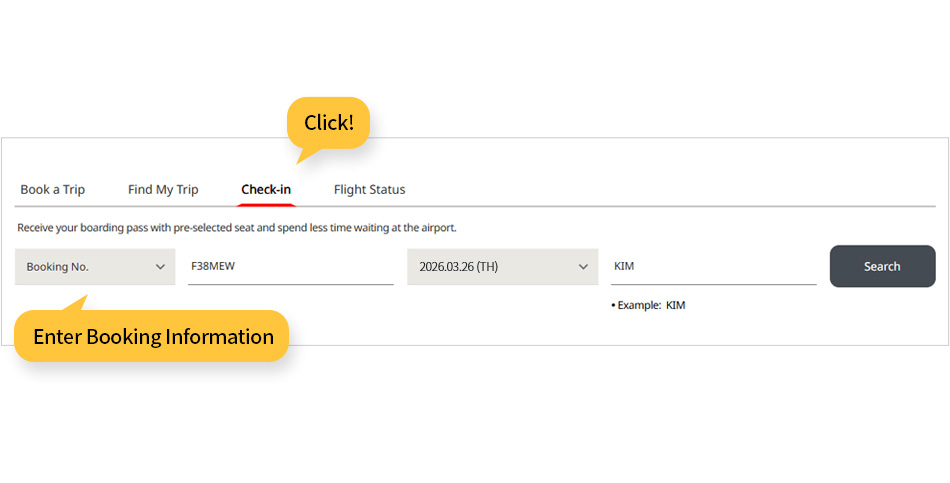
Task: Click the chevron arrow in the date selector
Action: click(584, 267)
